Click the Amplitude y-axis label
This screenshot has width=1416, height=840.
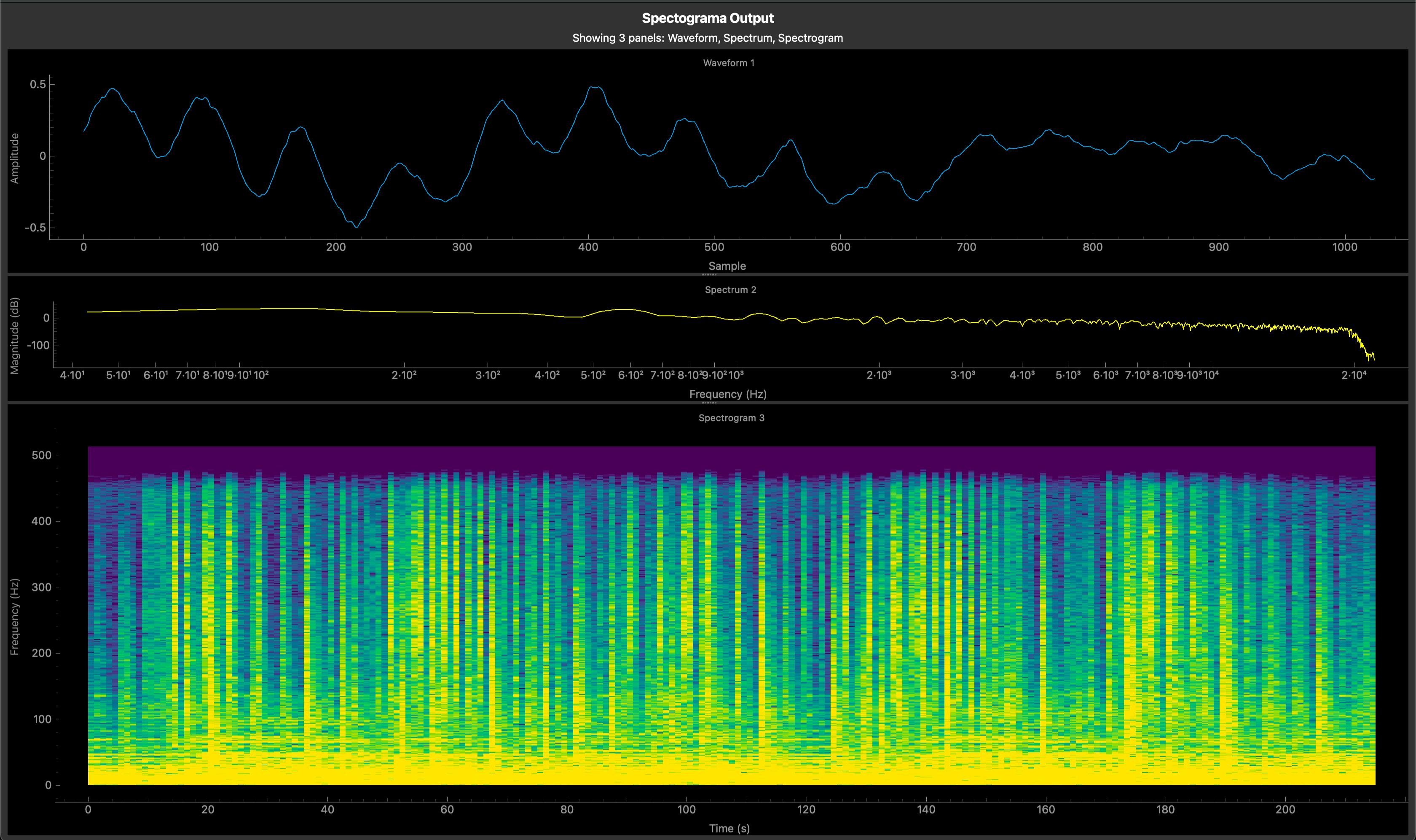coord(15,158)
